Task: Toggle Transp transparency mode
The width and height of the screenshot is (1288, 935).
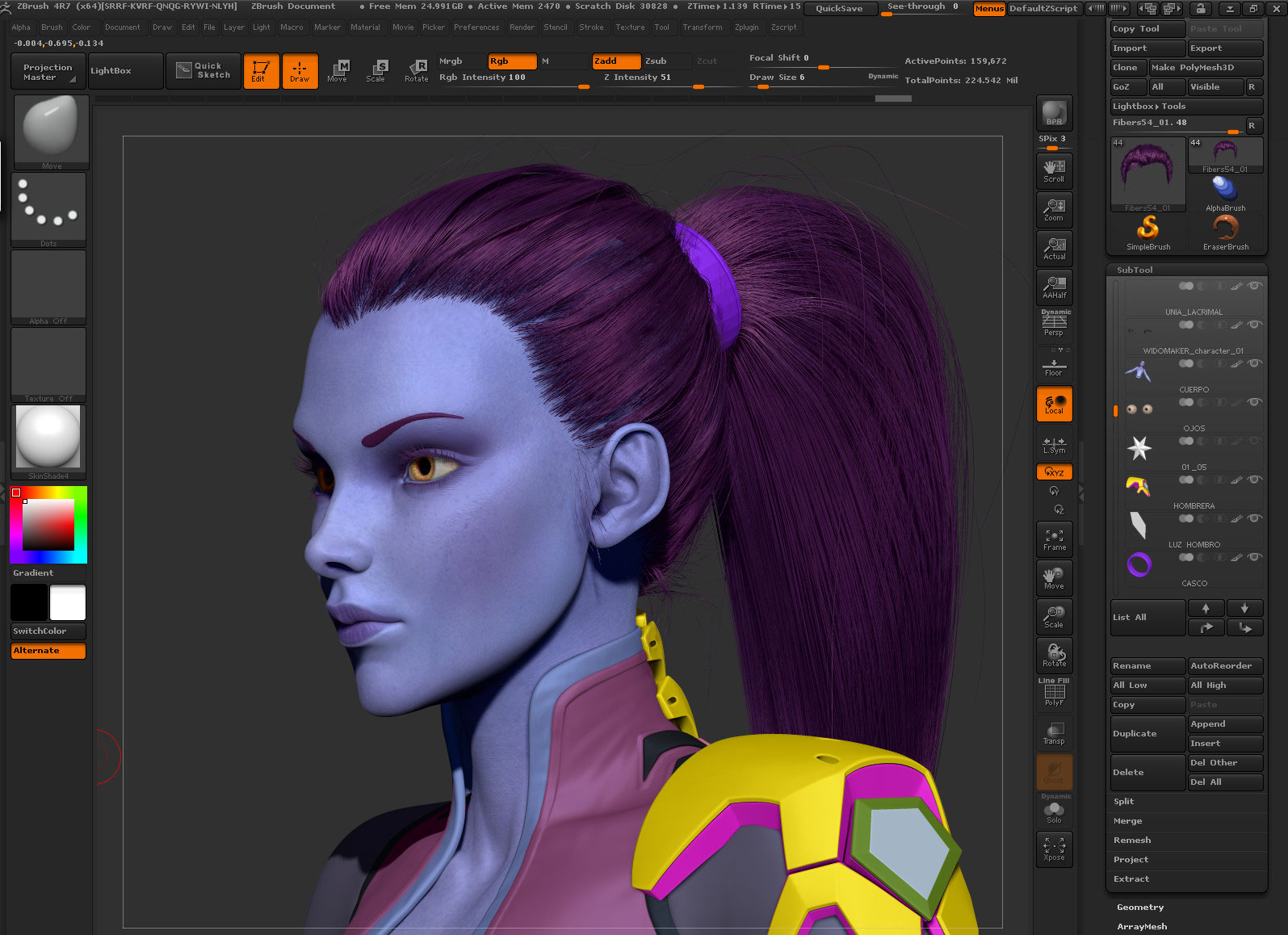Action: pyautogui.click(x=1054, y=733)
